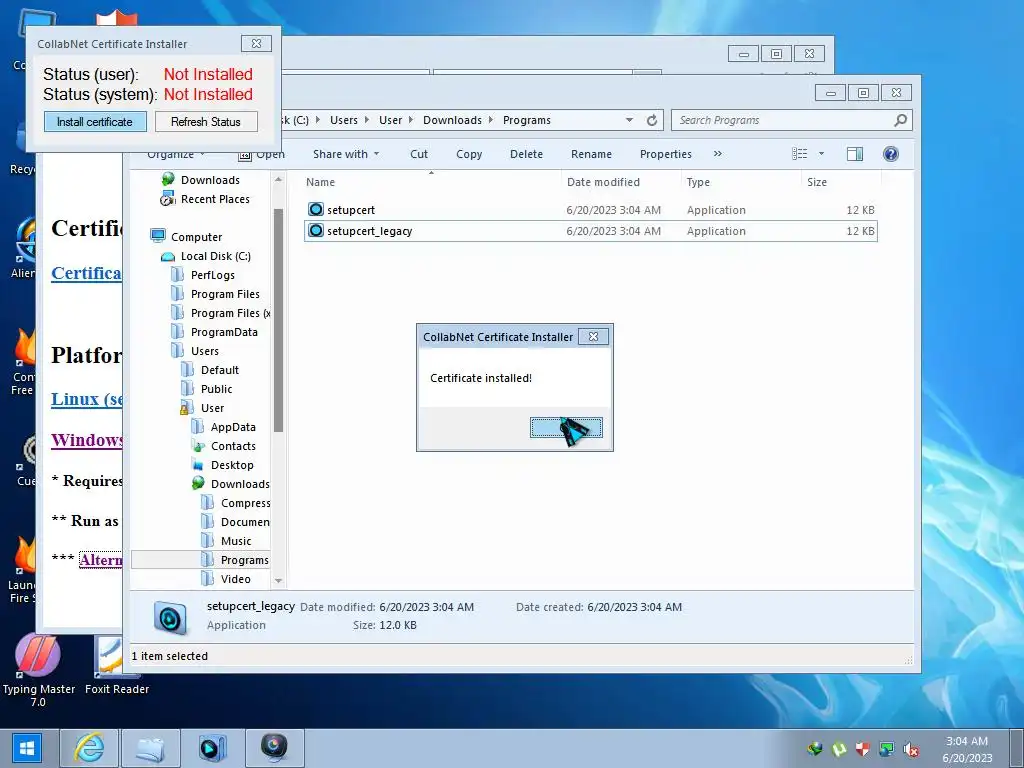The width and height of the screenshot is (1024, 768).
Task: Open Typing Master 7.0 desktop shortcut
Action: click(x=38, y=670)
